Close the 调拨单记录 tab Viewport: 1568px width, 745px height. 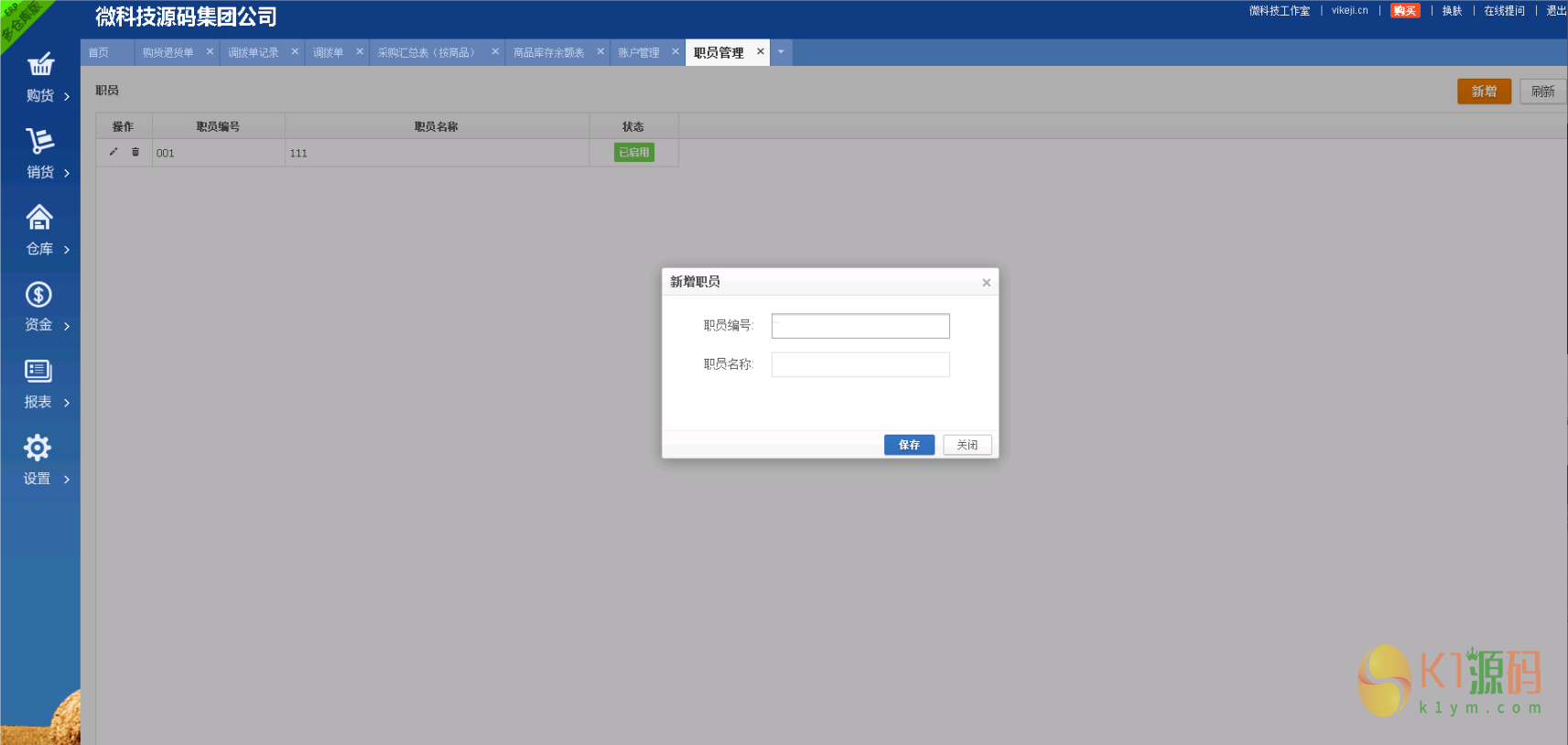click(295, 51)
